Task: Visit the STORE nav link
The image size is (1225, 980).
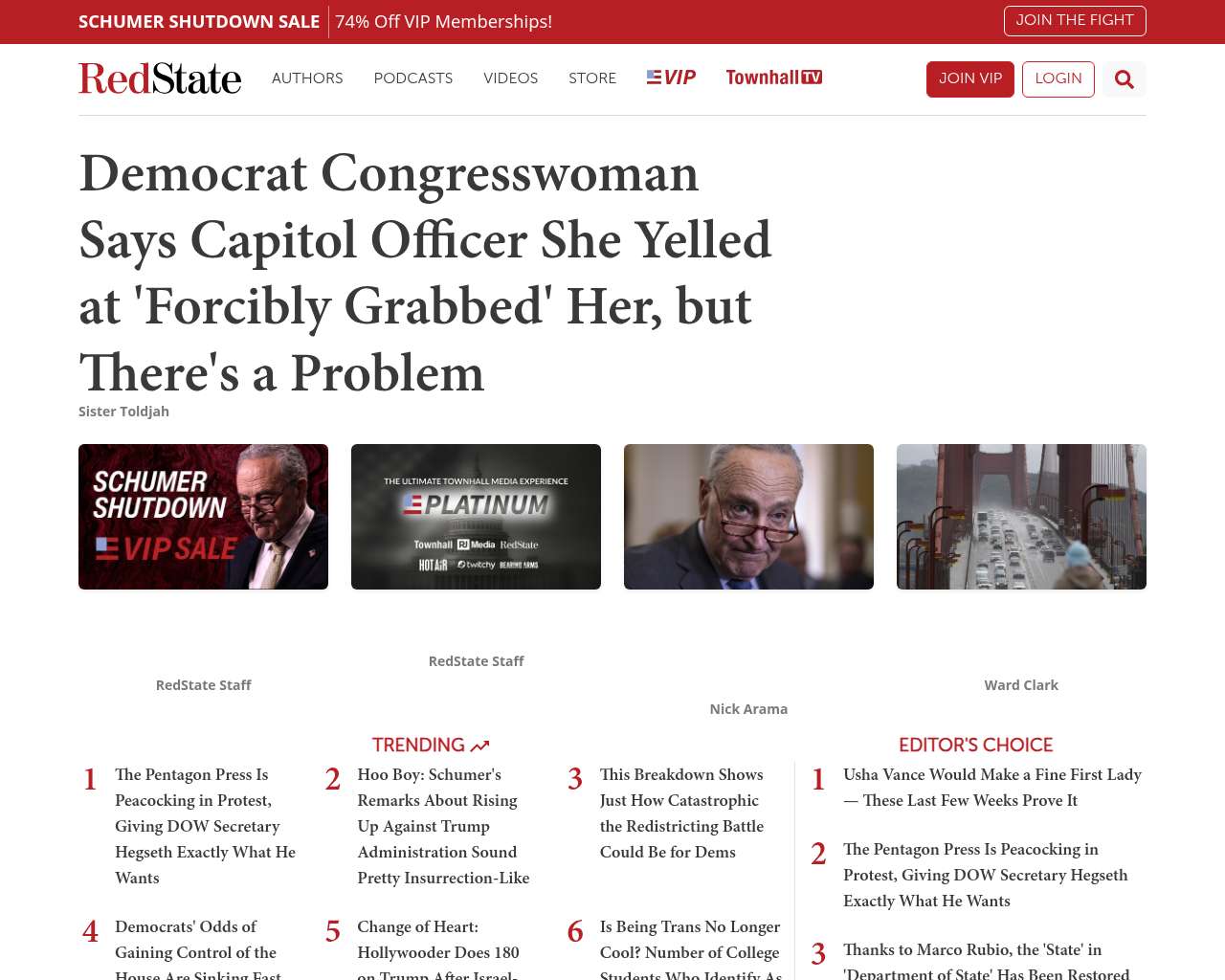Action: tap(592, 78)
